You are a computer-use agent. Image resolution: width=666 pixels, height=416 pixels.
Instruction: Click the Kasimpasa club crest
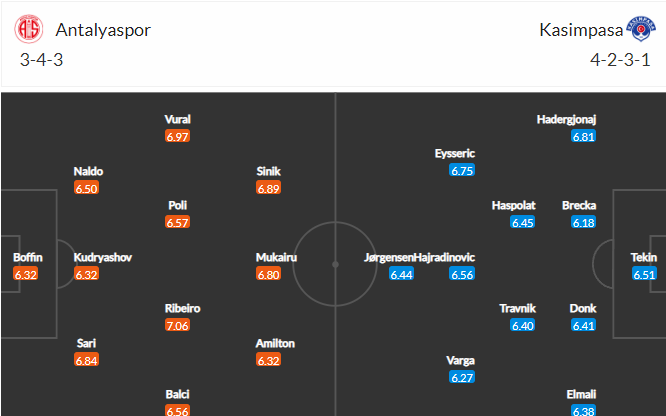(x=641, y=29)
